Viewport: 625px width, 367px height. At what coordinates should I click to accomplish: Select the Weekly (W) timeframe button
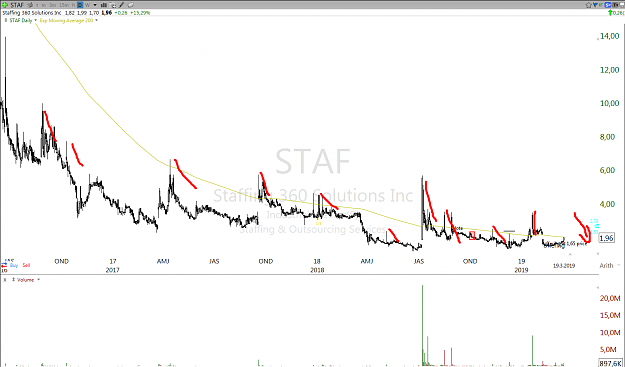coord(87,5)
